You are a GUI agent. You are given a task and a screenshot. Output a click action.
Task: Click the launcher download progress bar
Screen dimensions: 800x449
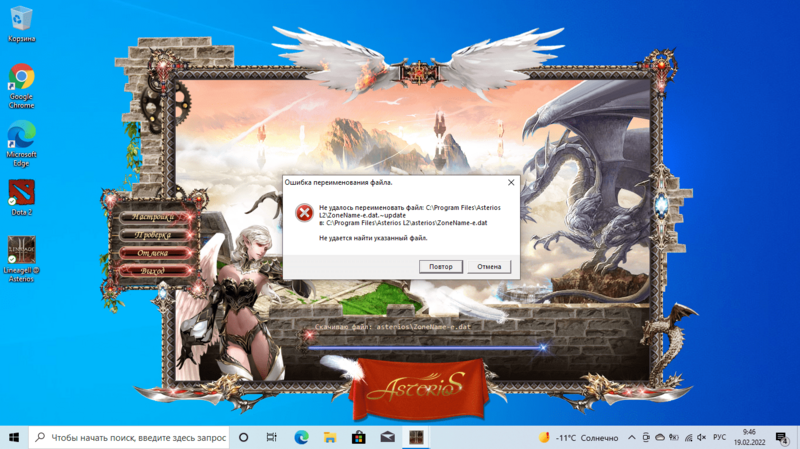coord(427,348)
